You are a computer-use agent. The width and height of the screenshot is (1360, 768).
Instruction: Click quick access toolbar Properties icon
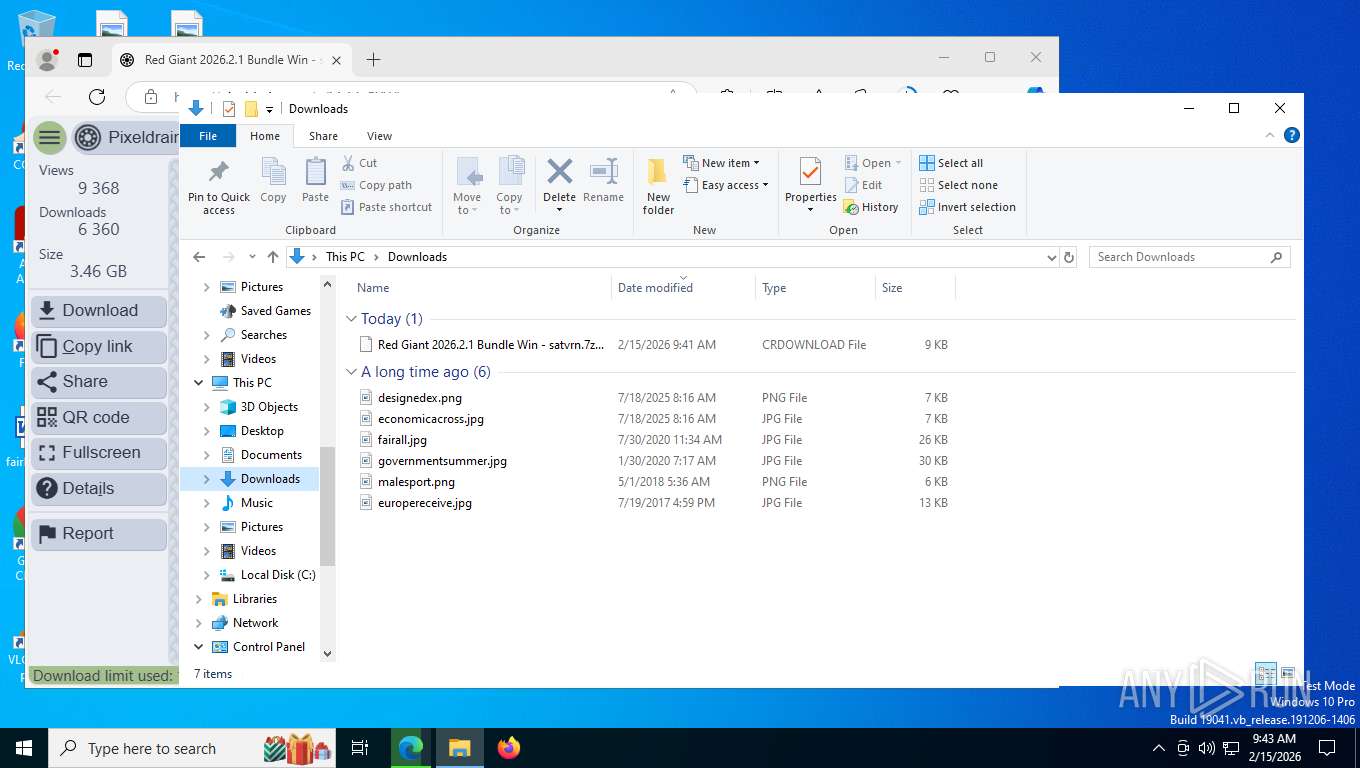coord(229,108)
